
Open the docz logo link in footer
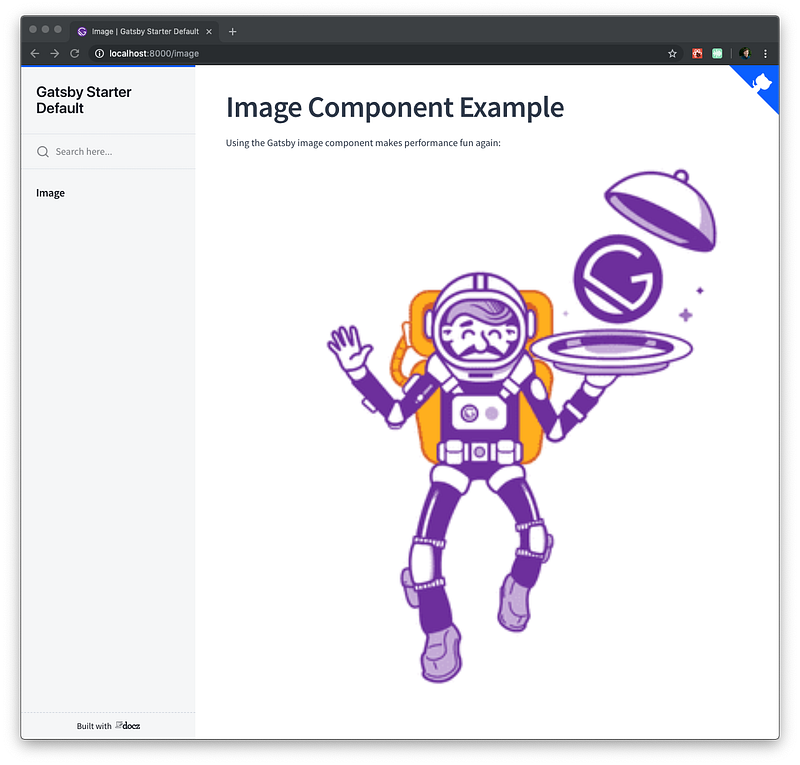pos(128,725)
